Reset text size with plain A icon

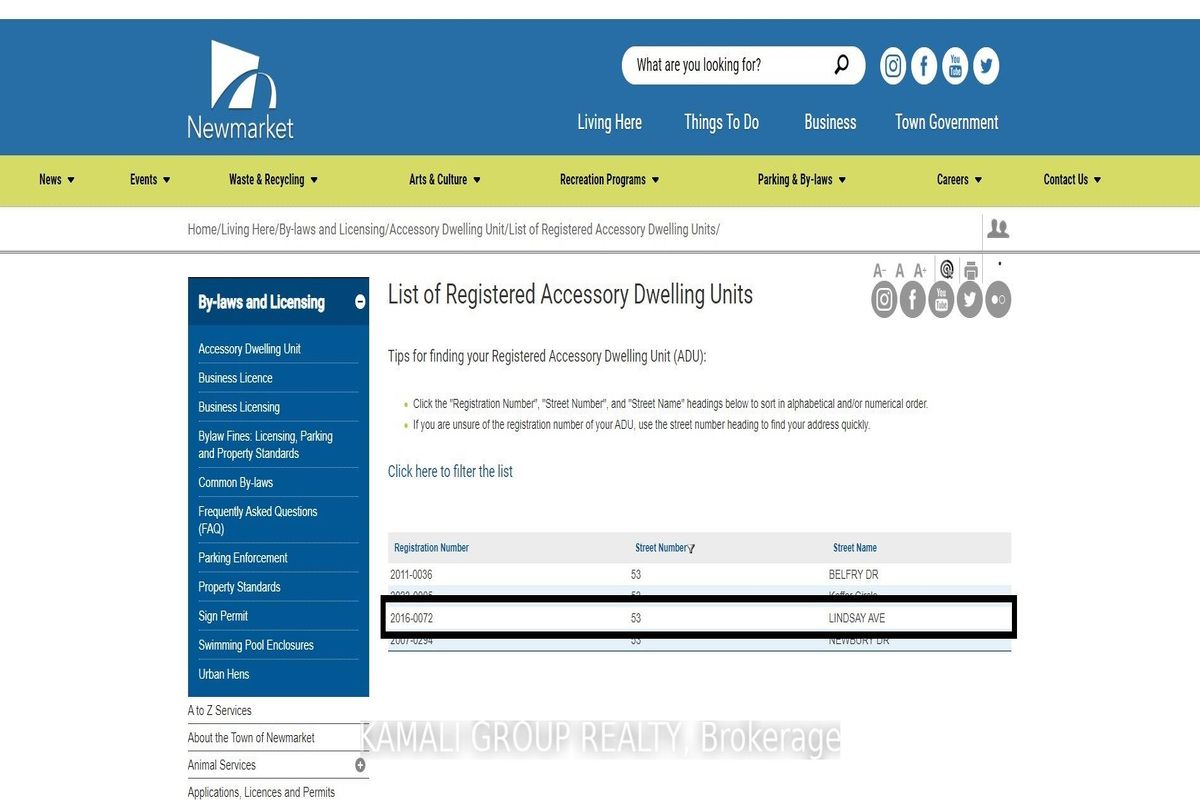tap(899, 271)
